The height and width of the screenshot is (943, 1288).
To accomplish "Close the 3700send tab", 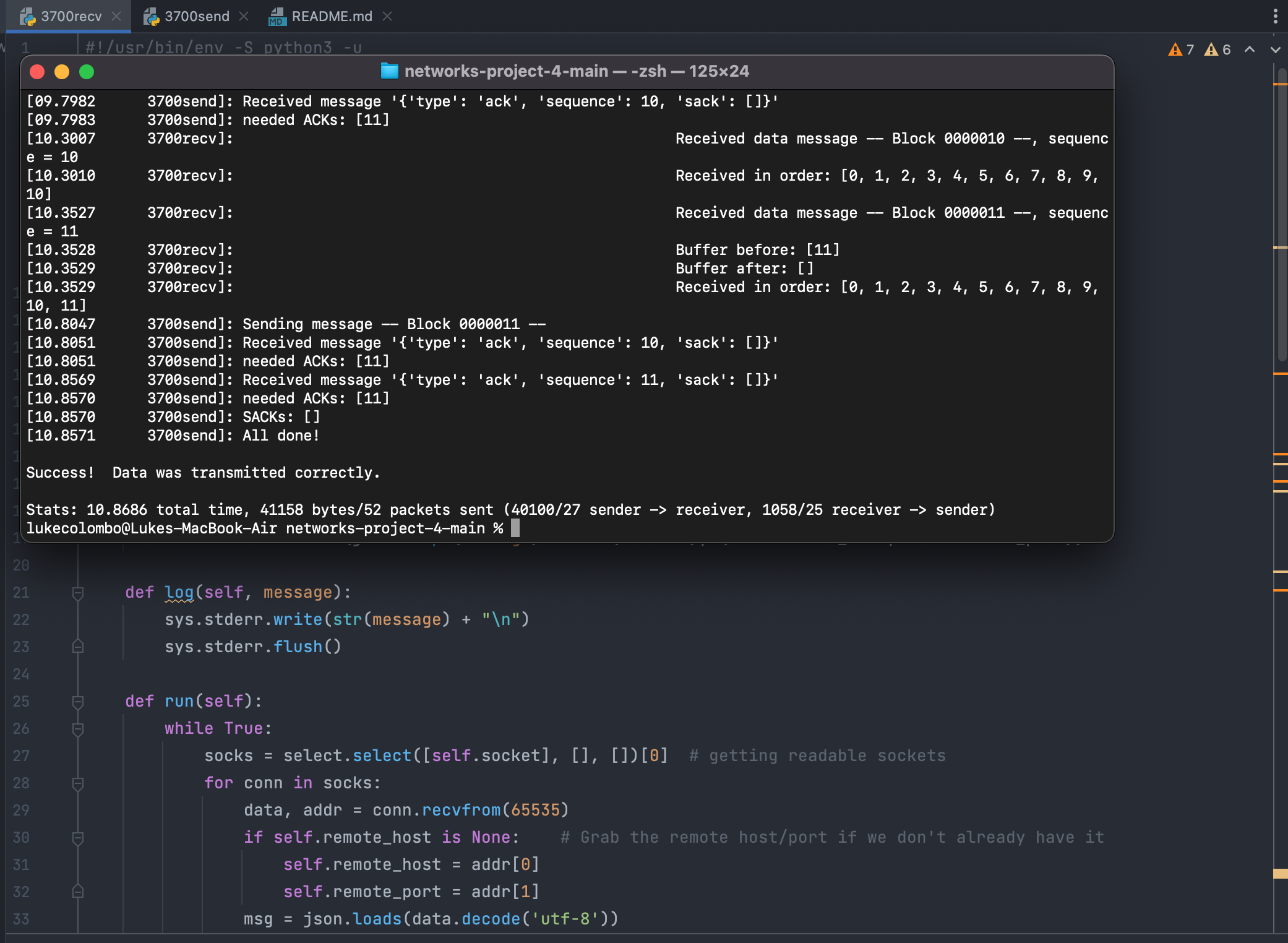I will [244, 16].
